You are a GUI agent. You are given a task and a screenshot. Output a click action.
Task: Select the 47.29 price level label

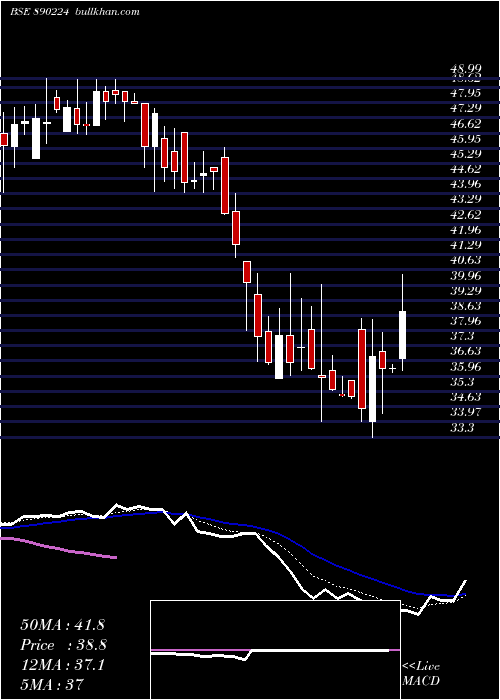pos(466,108)
